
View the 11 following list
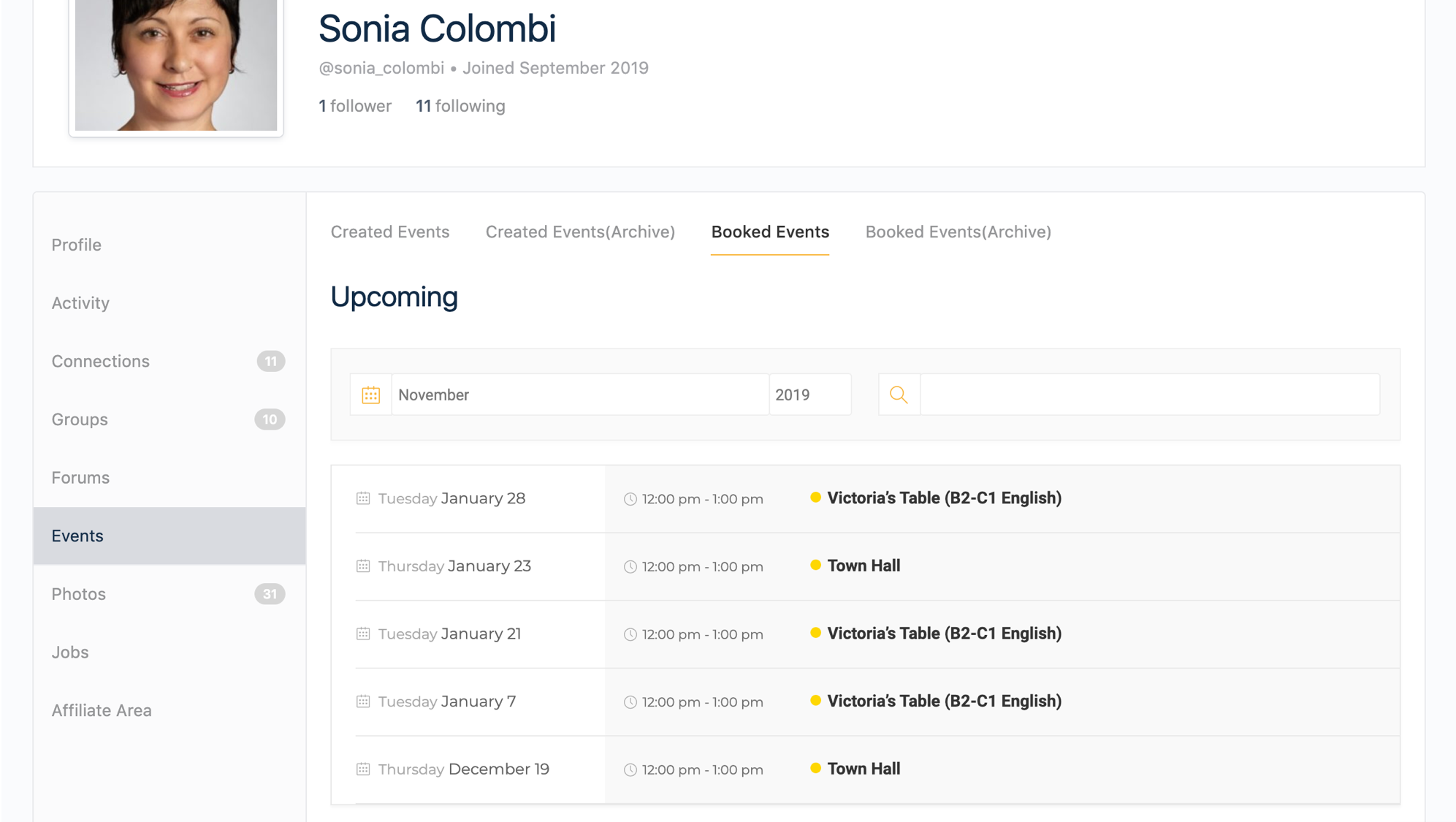coord(460,106)
